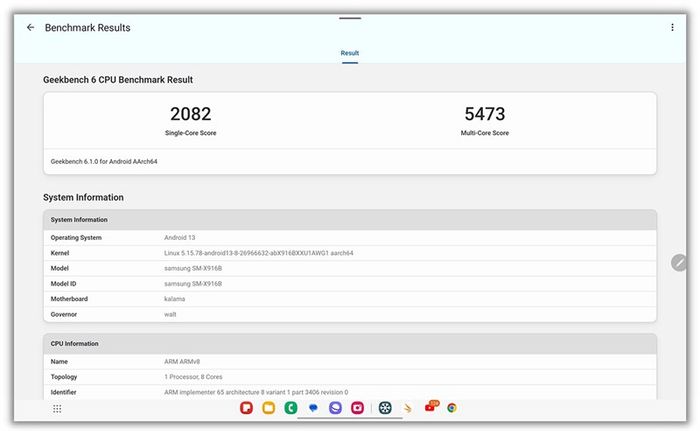Launch Google Chrome from the taskbar

(452, 408)
